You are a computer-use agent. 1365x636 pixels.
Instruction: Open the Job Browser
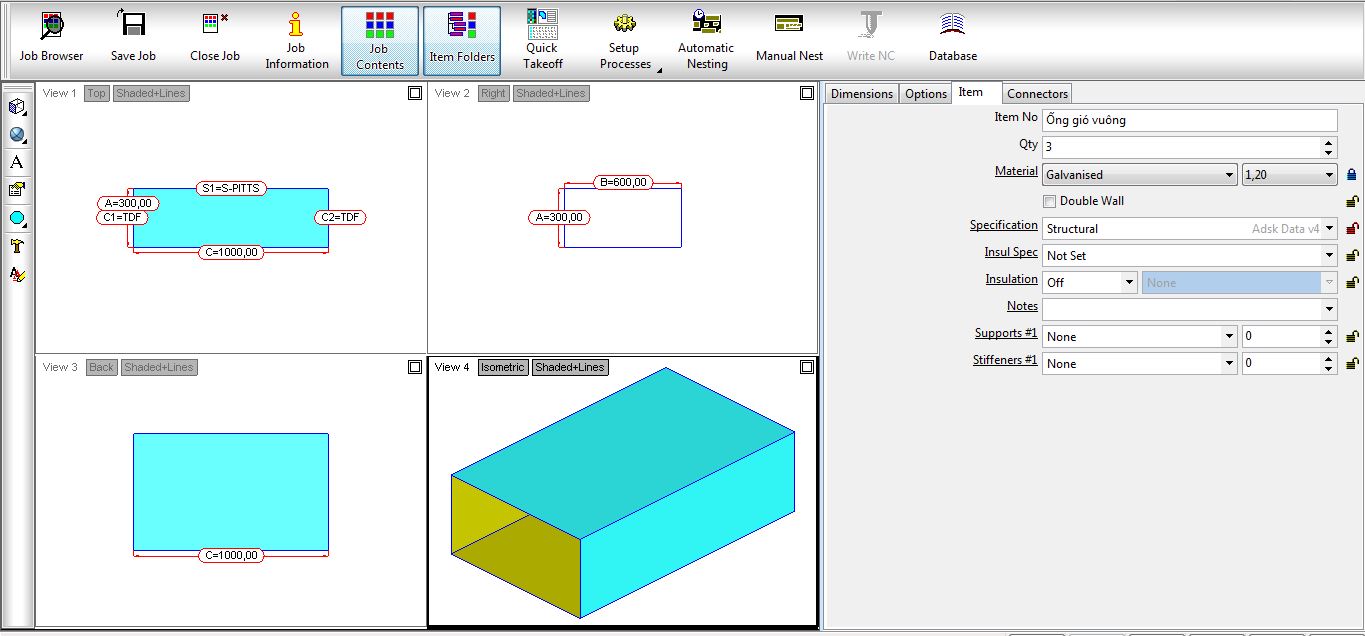pyautogui.click(x=51, y=38)
